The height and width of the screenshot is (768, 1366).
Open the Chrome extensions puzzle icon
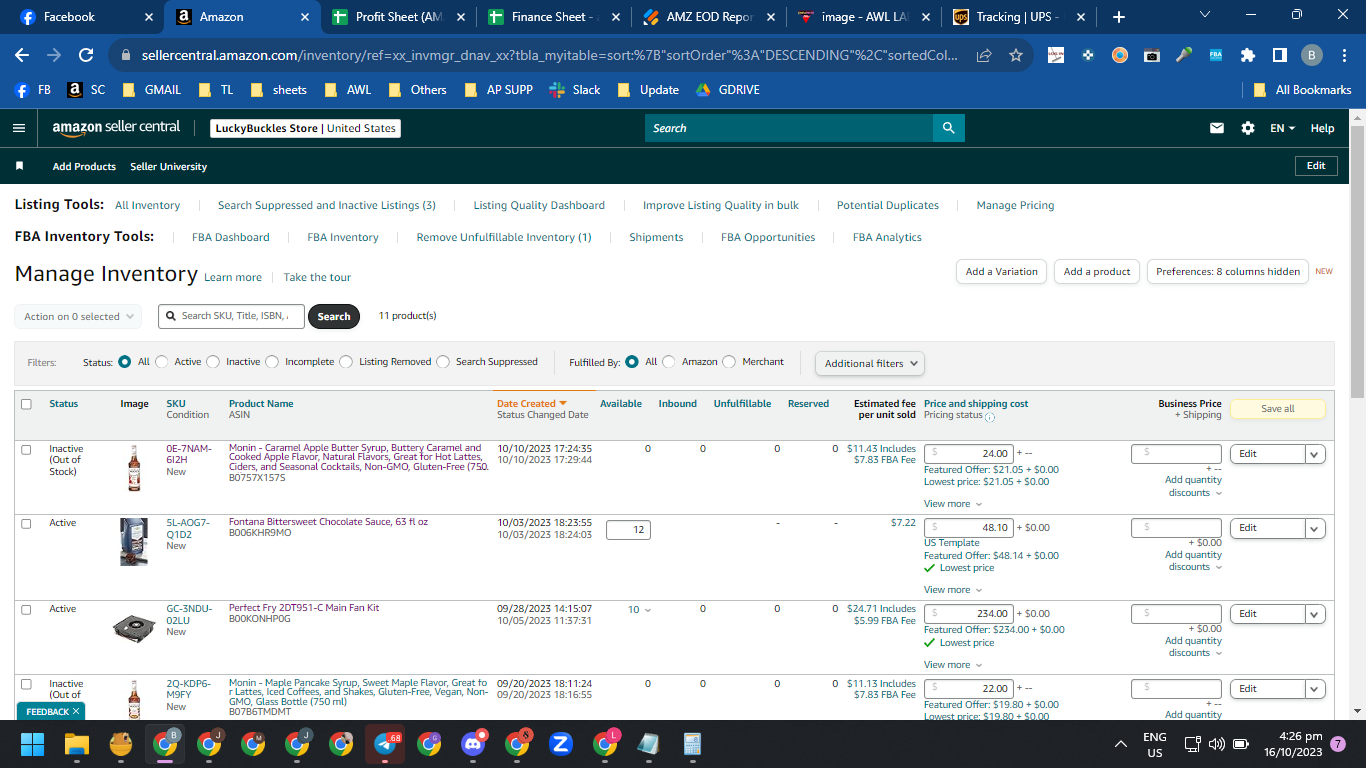pos(1248,55)
